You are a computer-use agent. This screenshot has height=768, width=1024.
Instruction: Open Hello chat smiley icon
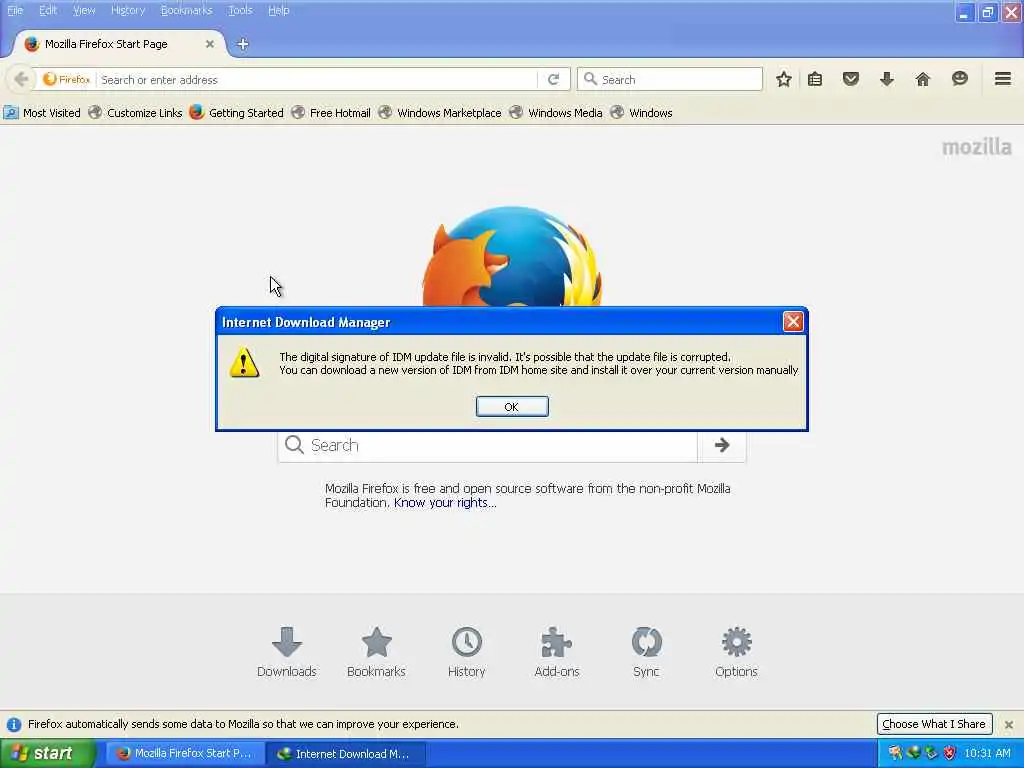[x=959, y=79]
